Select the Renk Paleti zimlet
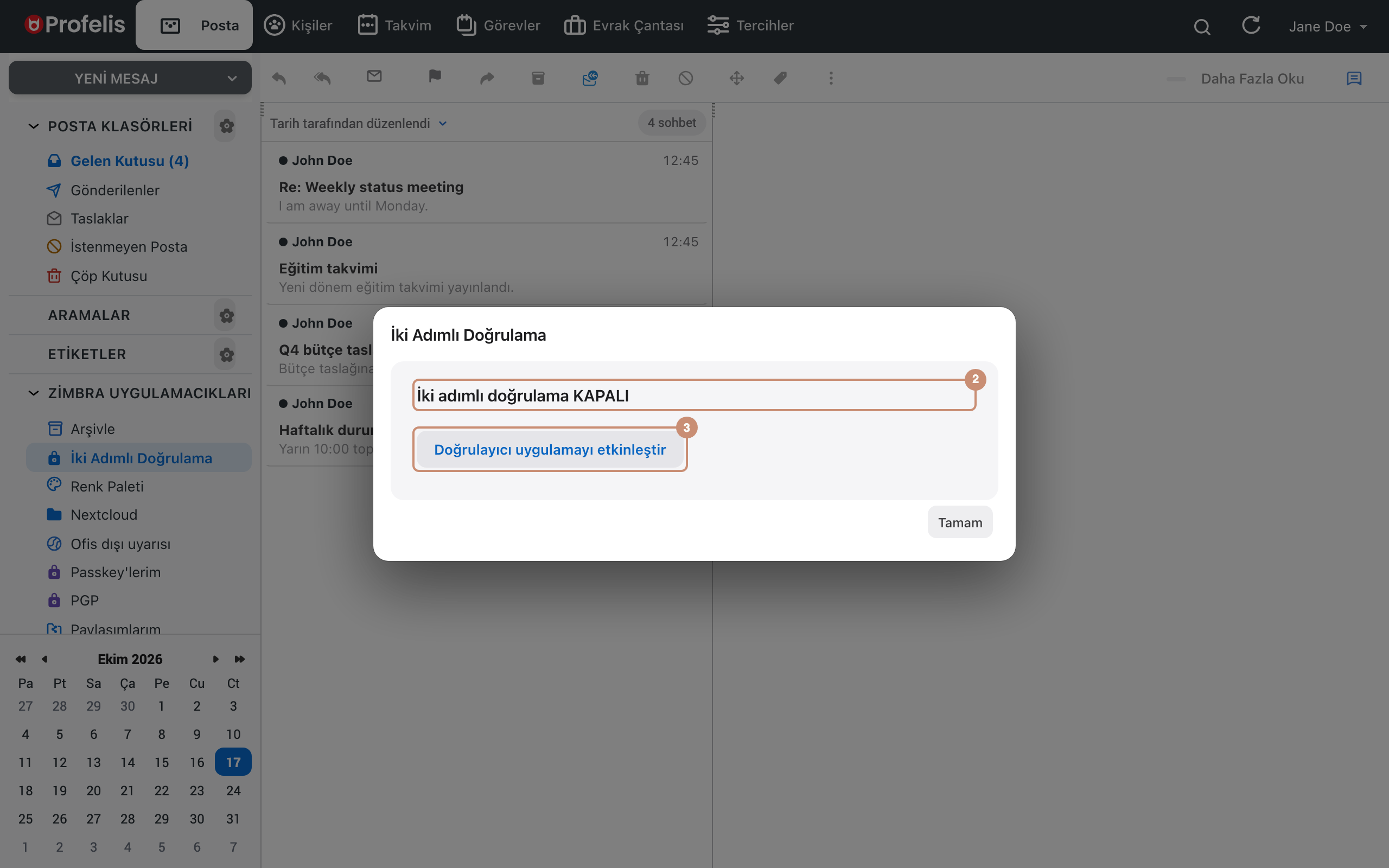This screenshot has height=868, width=1389. 107,486
